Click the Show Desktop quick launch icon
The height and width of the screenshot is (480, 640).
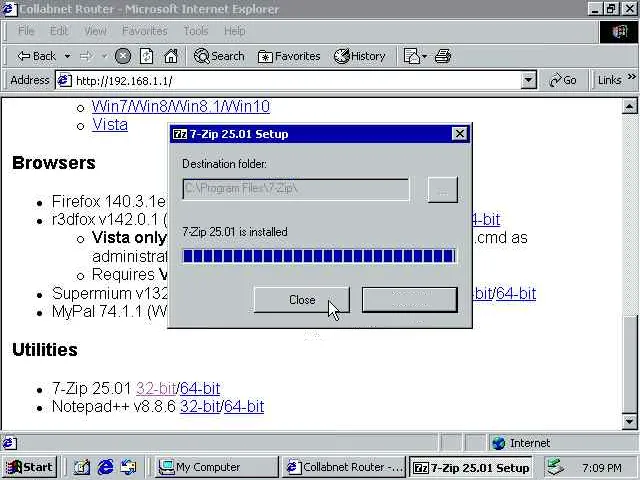click(x=81, y=467)
